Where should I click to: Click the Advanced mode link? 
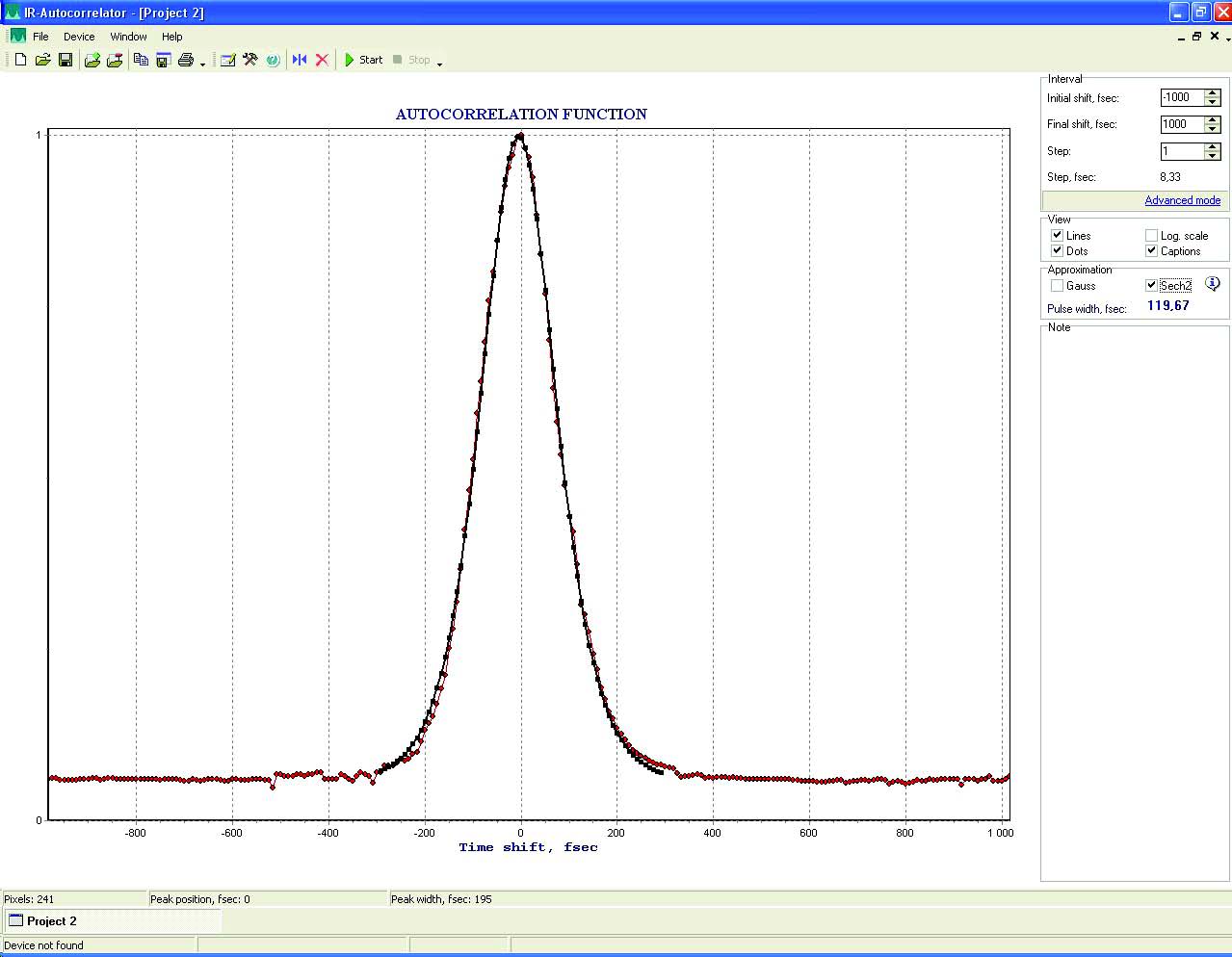click(x=1182, y=200)
